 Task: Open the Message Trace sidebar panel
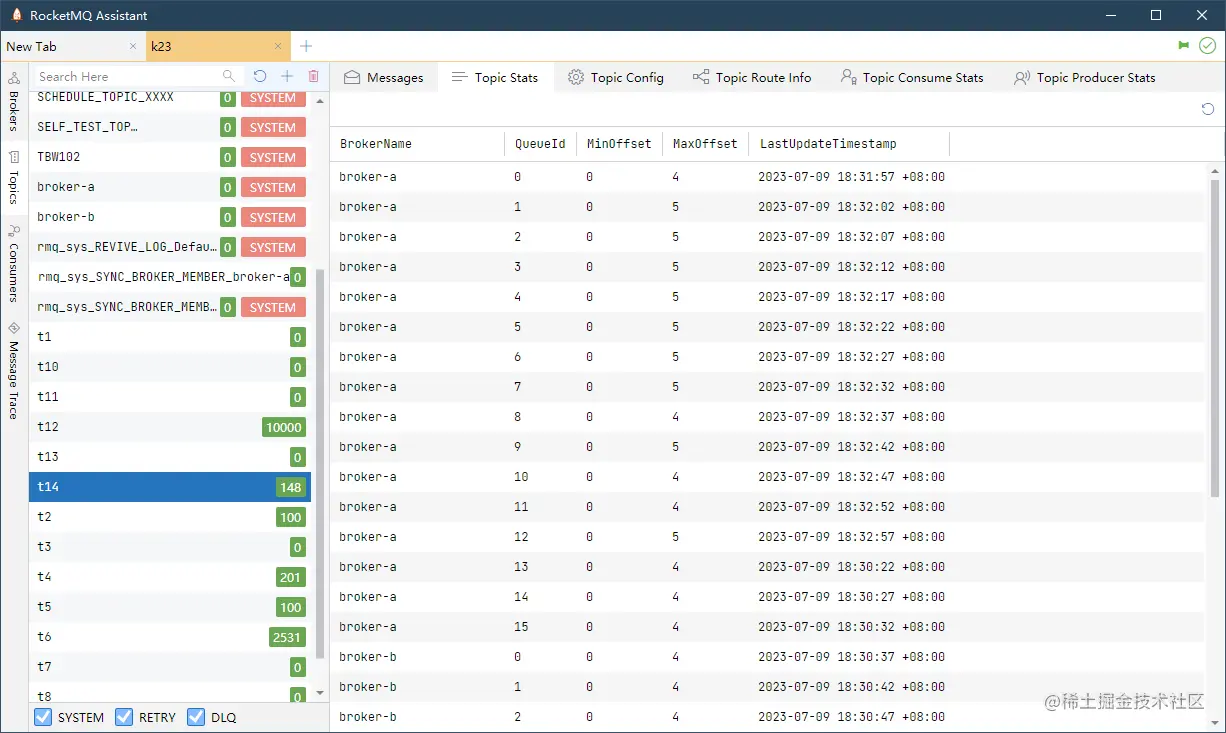point(14,370)
